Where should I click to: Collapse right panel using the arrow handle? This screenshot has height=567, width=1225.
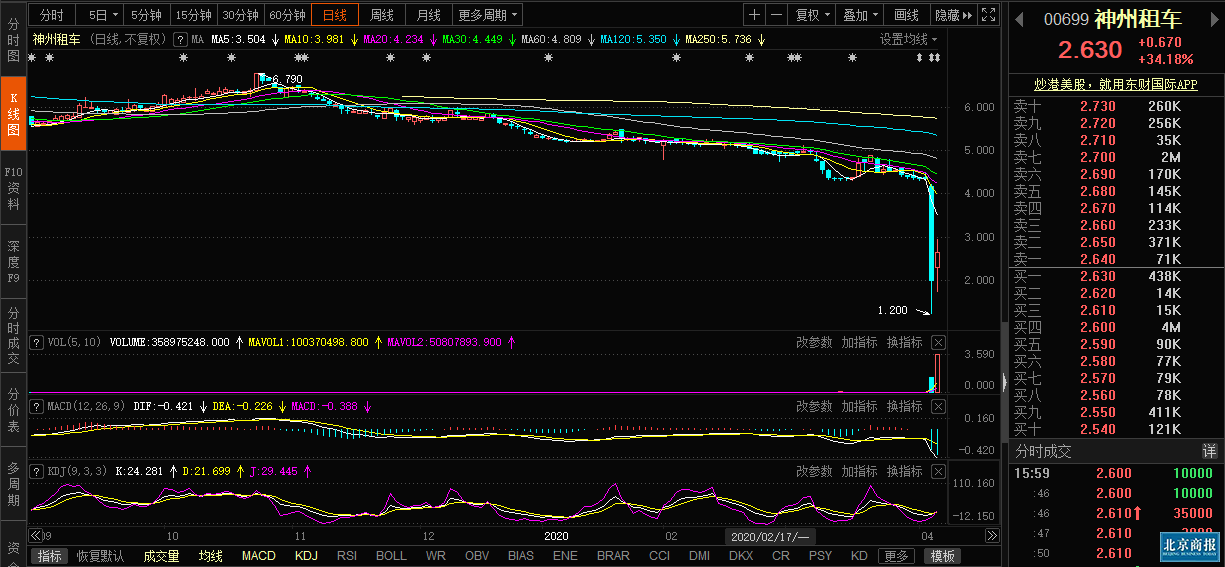coord(1005,382)
